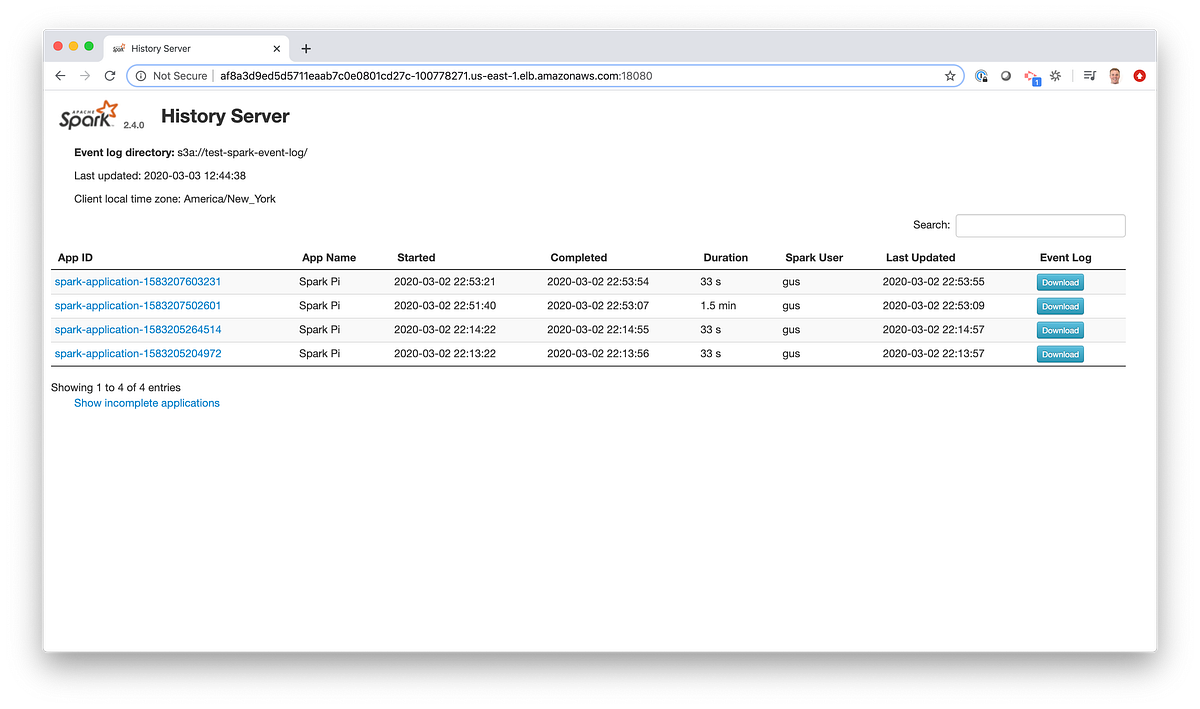Sort table by Duration column
This screenshot has height=709, width=1200.
[x=725, y=257]
